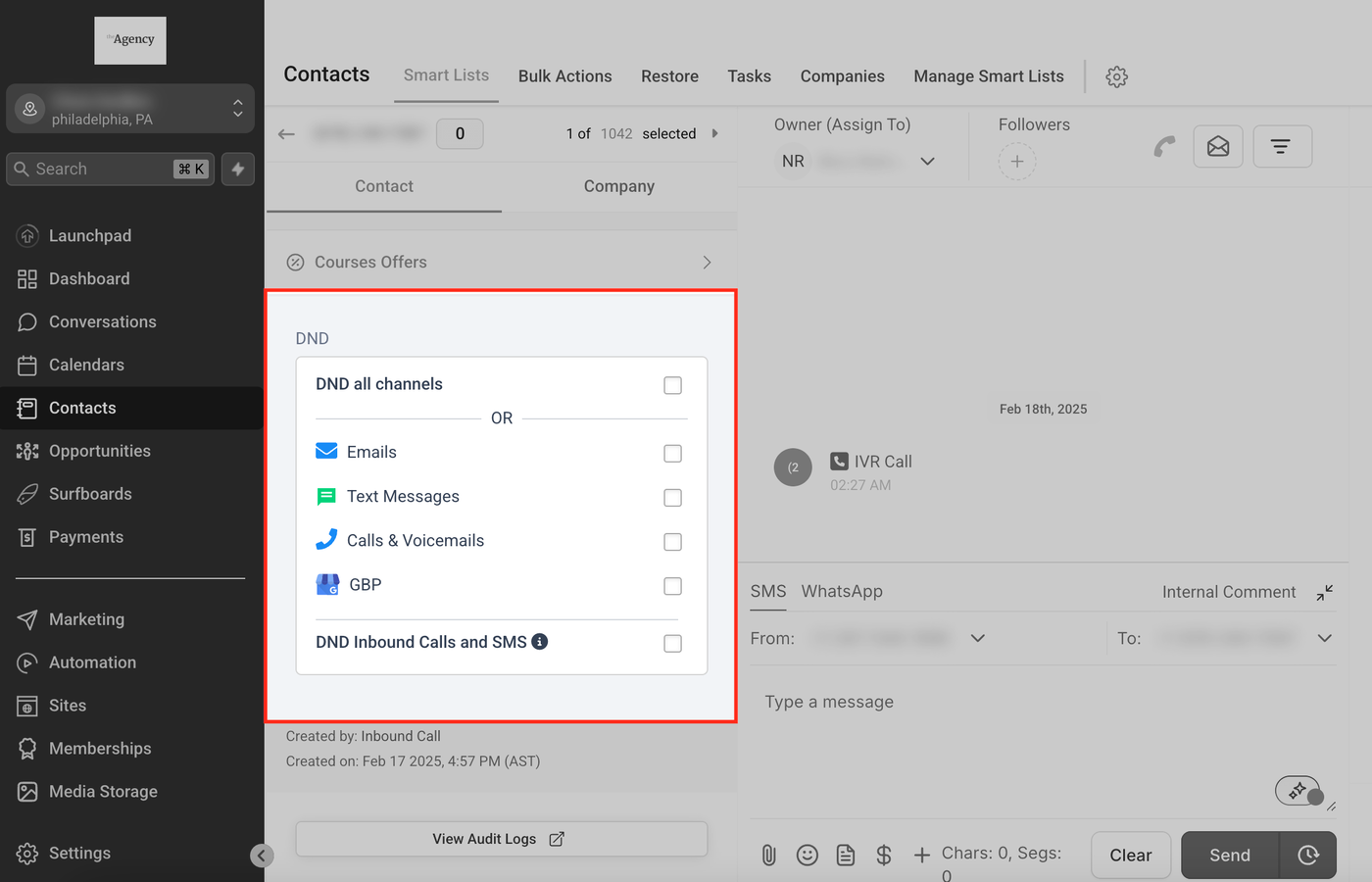
Task: Open the email envelope icon button
Action: click(x=1218, y=147)
